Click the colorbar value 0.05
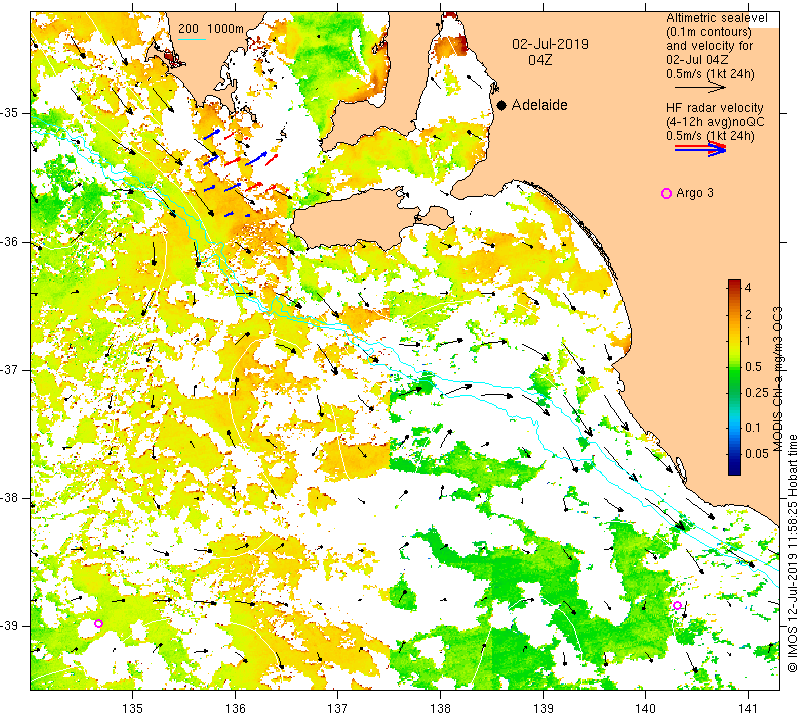Screen dimensions: 800x720 757,454
